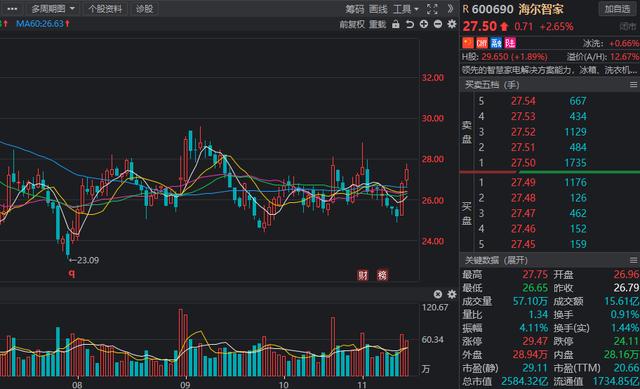The height and width of the screenshot is (389, 640).
Task: Select buy level 2 price 27.48
Action: click(x=523, y=198)
